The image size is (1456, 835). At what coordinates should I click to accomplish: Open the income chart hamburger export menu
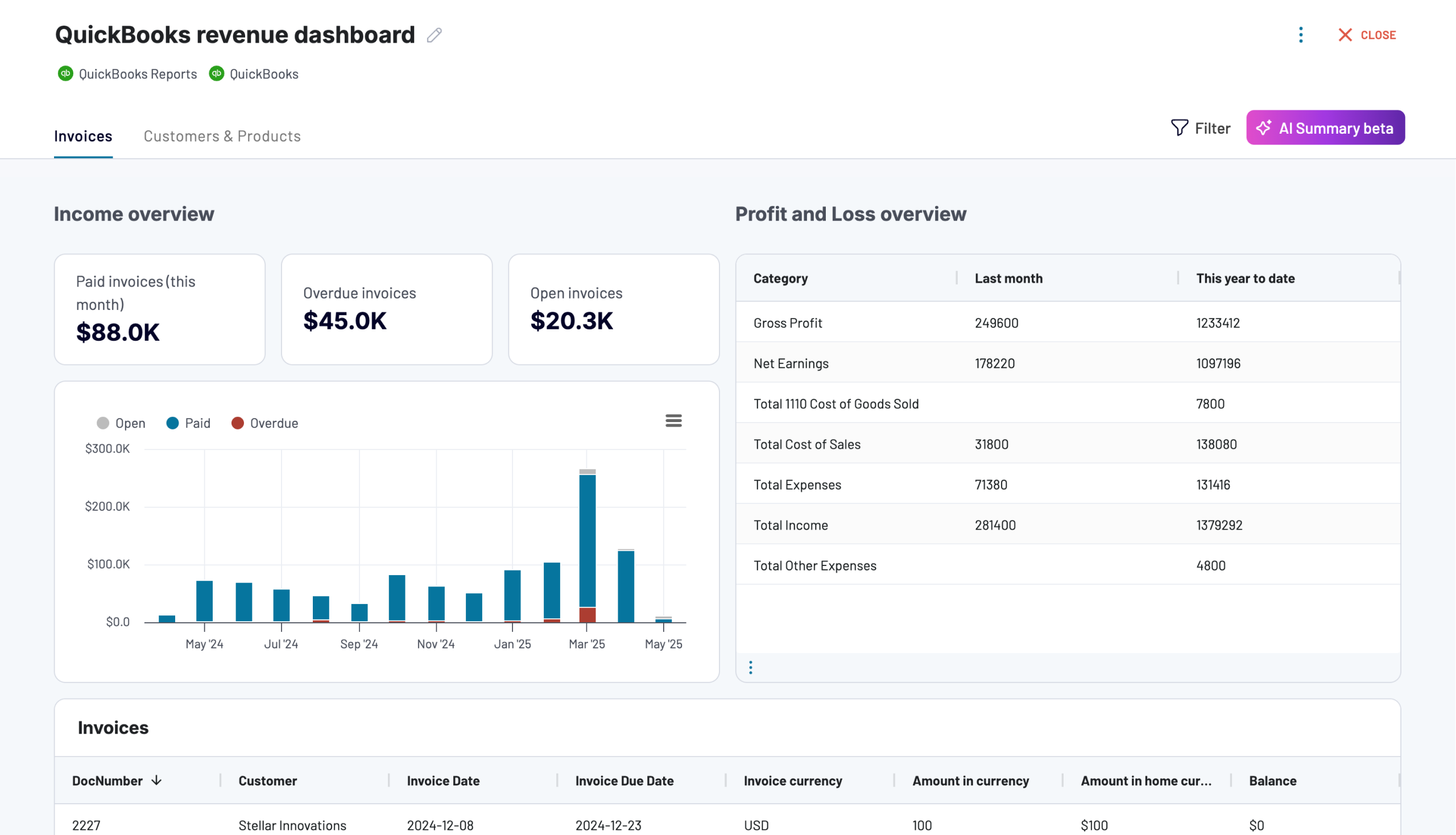[674, 420]
